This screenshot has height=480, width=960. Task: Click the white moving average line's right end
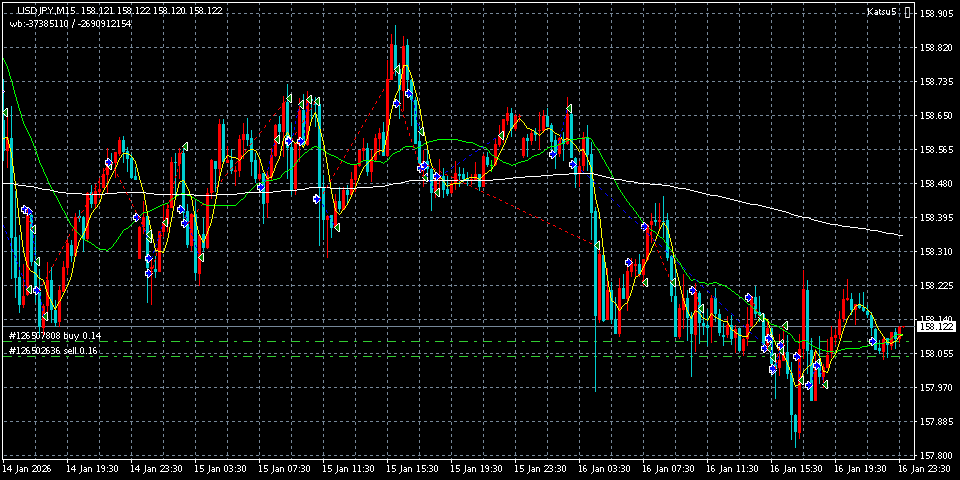click(x=902, y=236)
